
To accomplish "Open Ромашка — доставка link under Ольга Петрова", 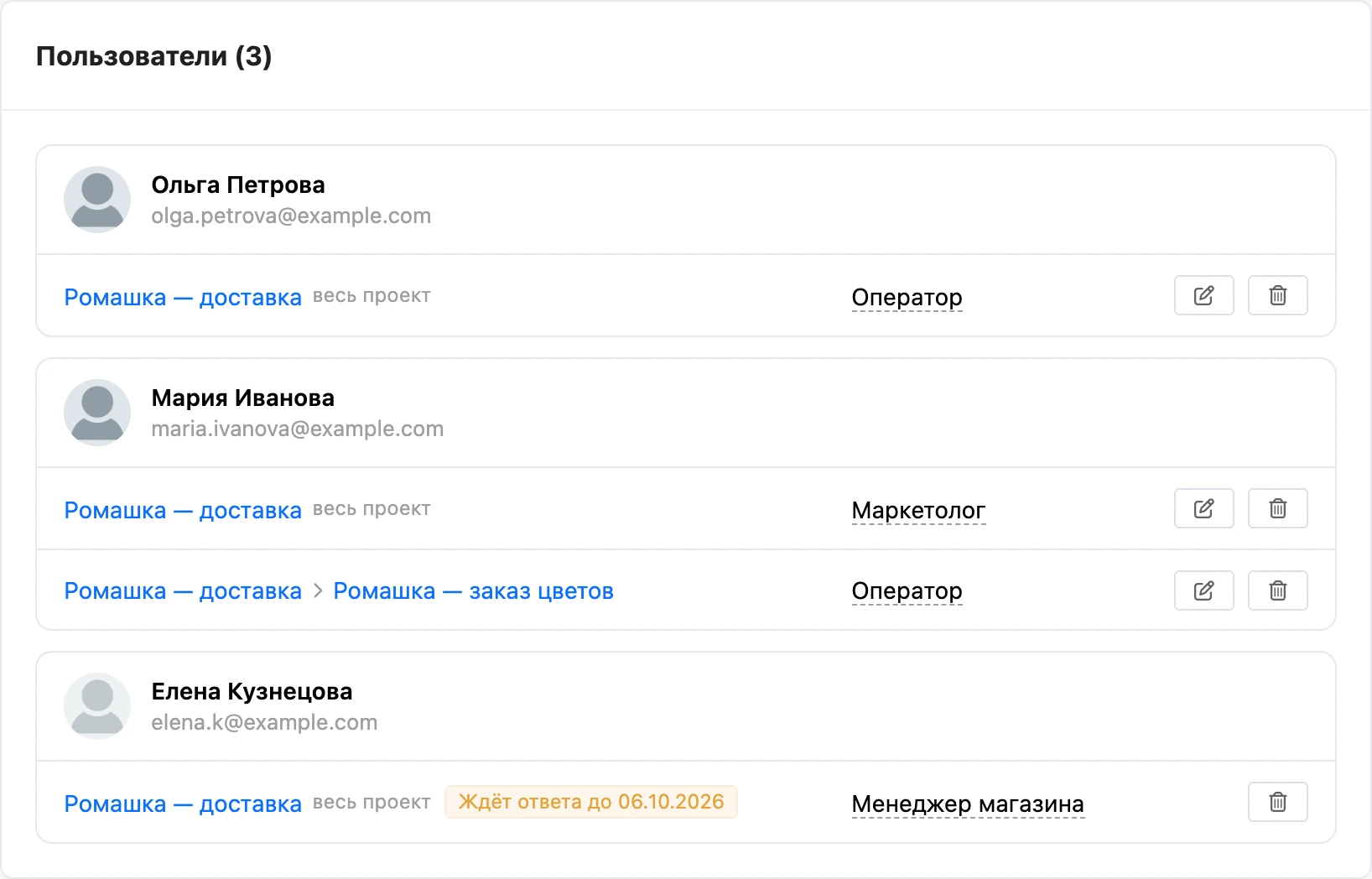I will click(183, 297).
